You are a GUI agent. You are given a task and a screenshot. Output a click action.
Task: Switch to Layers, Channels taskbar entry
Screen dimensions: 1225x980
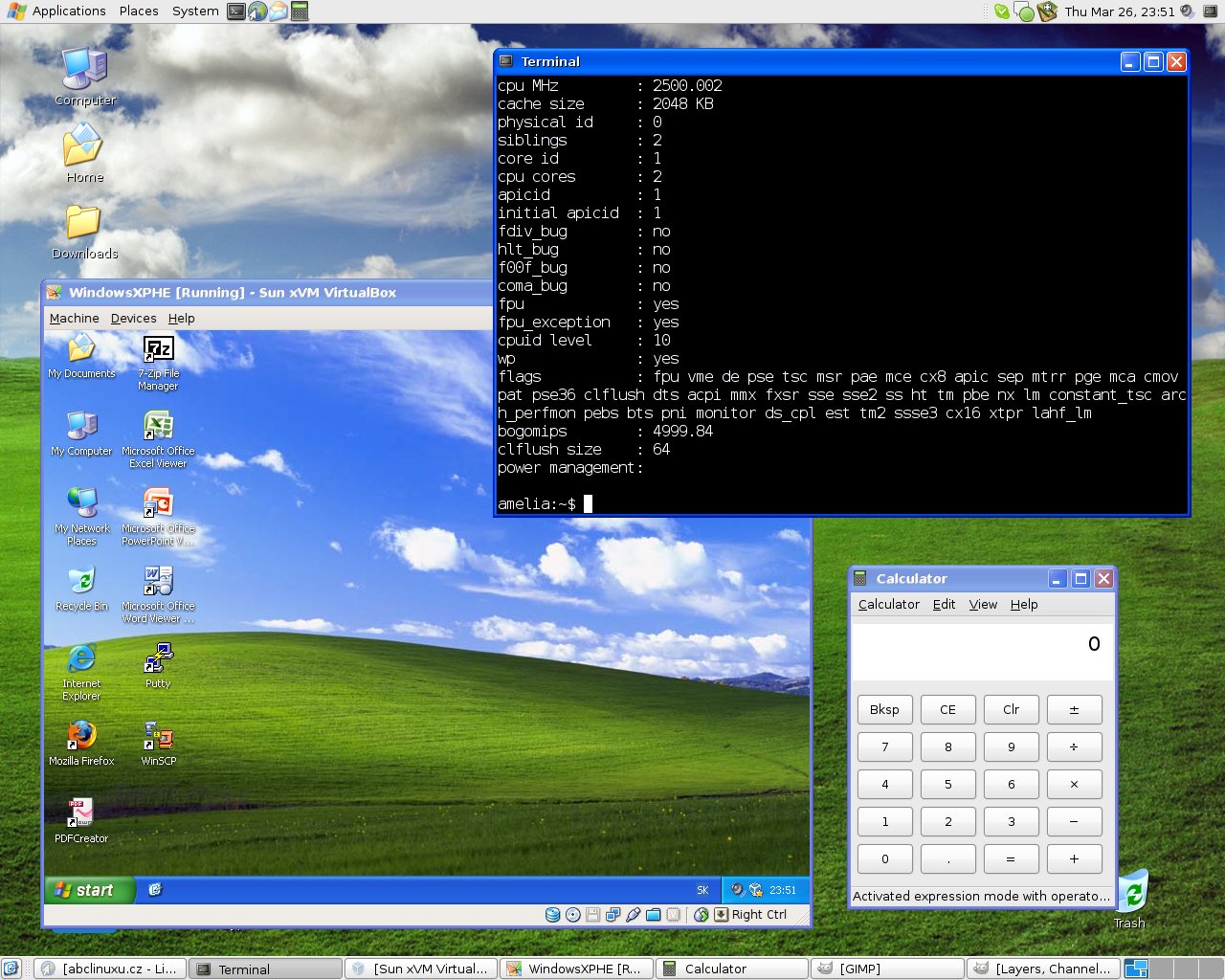[1042, 969]
